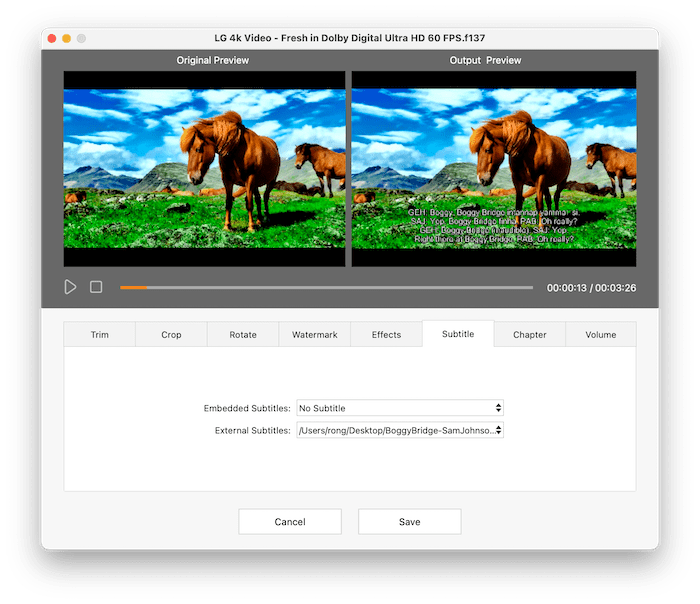This screenshot has height=604, width=700.
Task: Expand the External Subtitles file dropdown
Action: click(400, 430)
